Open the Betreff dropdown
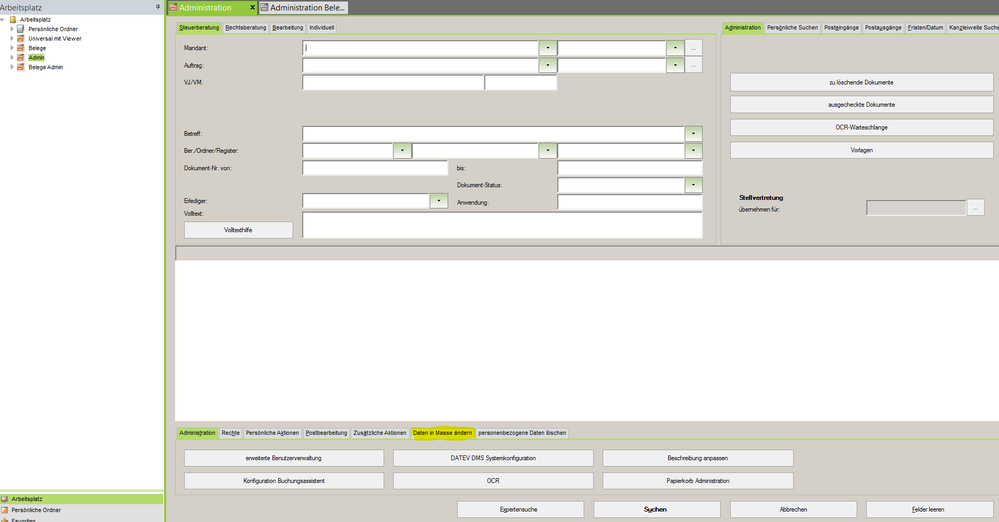 coord(693,134)
